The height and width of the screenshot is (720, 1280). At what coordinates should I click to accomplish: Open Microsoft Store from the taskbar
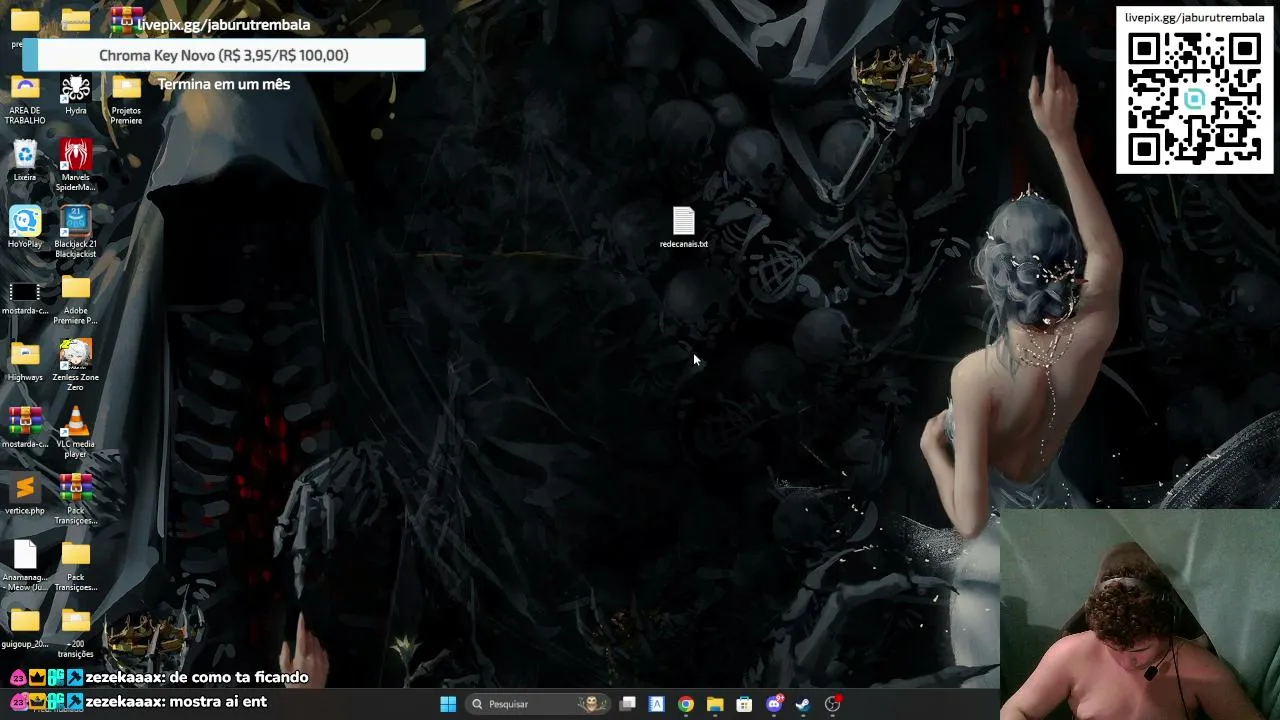click(744, 704)
